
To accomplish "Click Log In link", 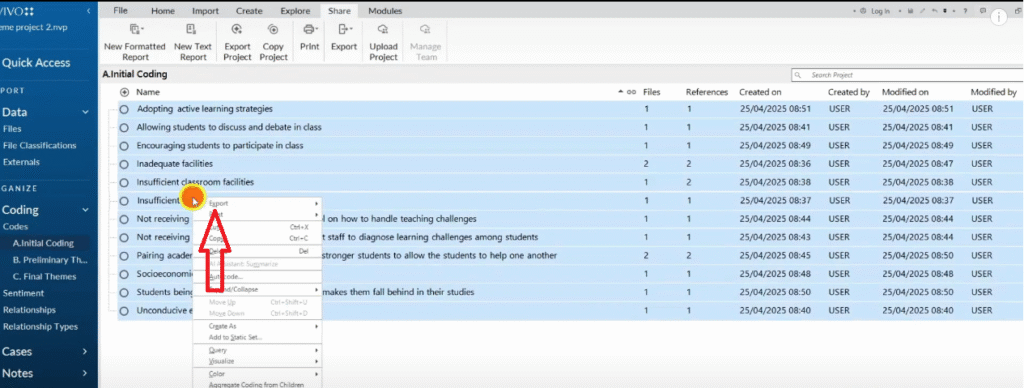I will coord(880,12).
